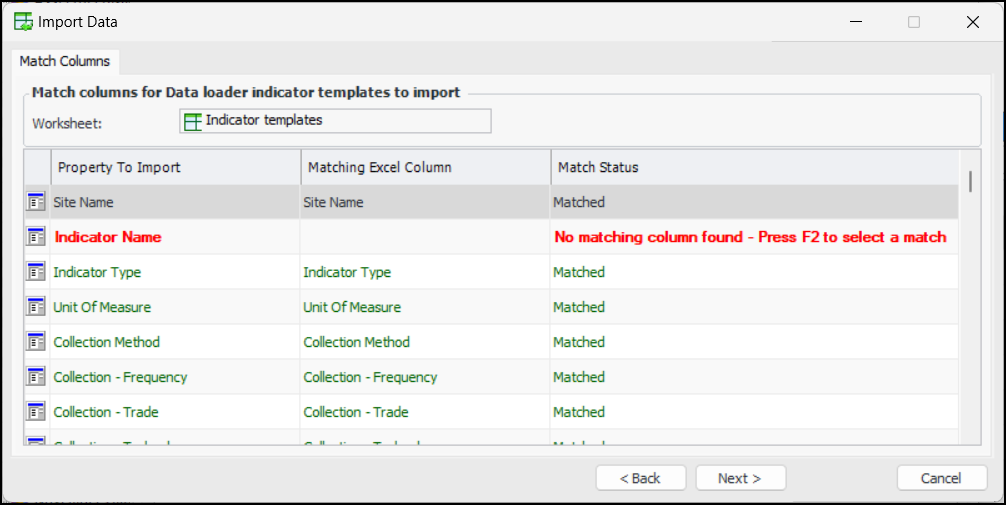The height and width of the screenshot is (505, 1006).
Task: Click the Indicator Type row icon
Action: pos(36,272)
